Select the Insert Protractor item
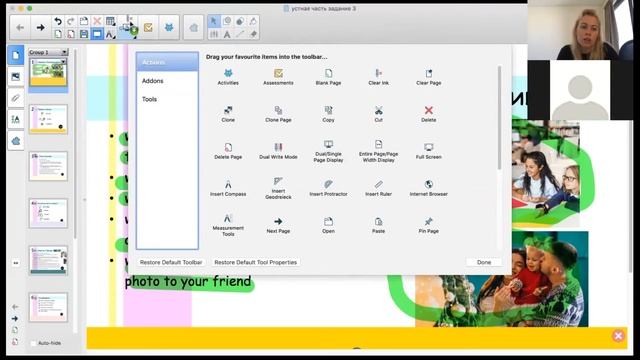640x360 pixels. coord(328,188)
